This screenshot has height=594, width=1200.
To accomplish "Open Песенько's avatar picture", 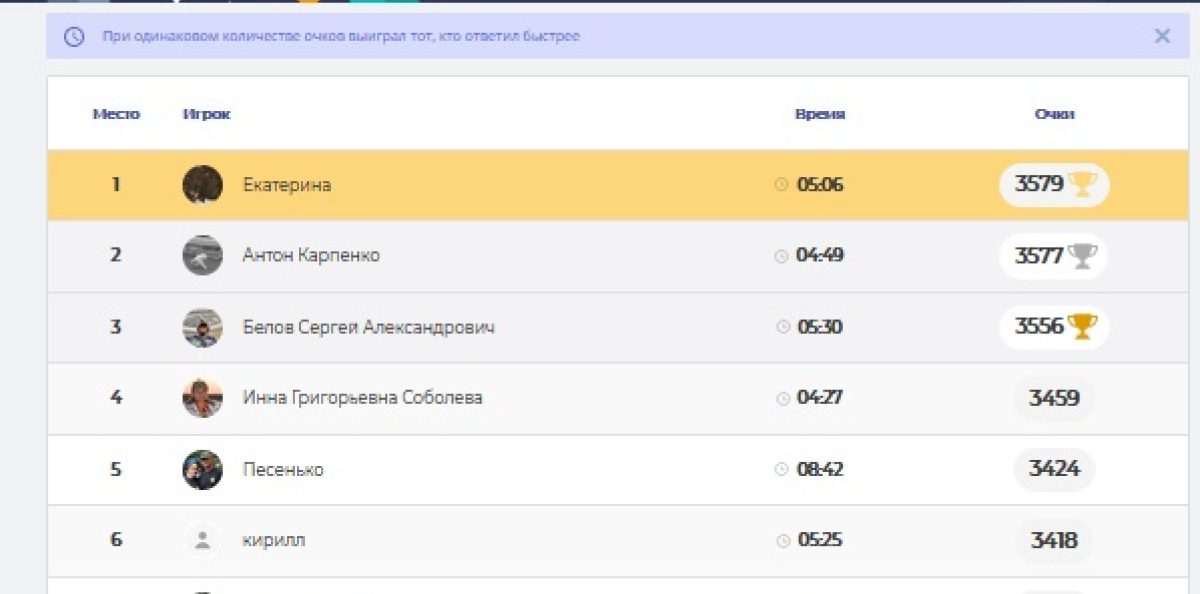I will (x=203, y=470).
